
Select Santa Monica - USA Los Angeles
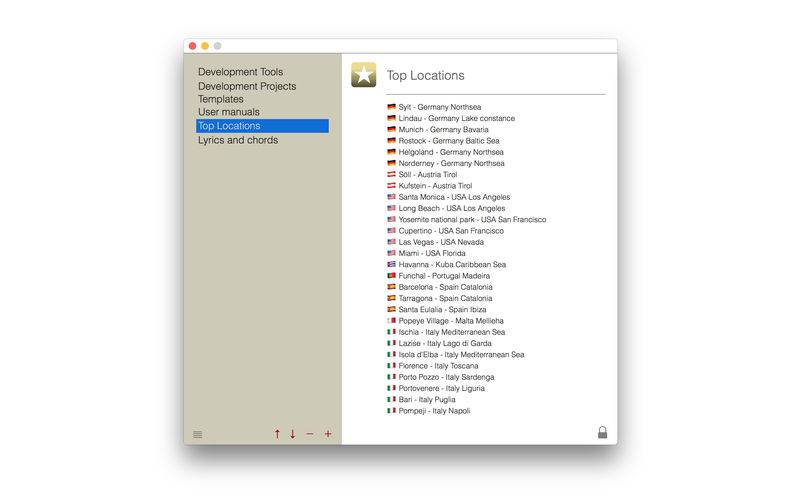(x=454, y=197)
